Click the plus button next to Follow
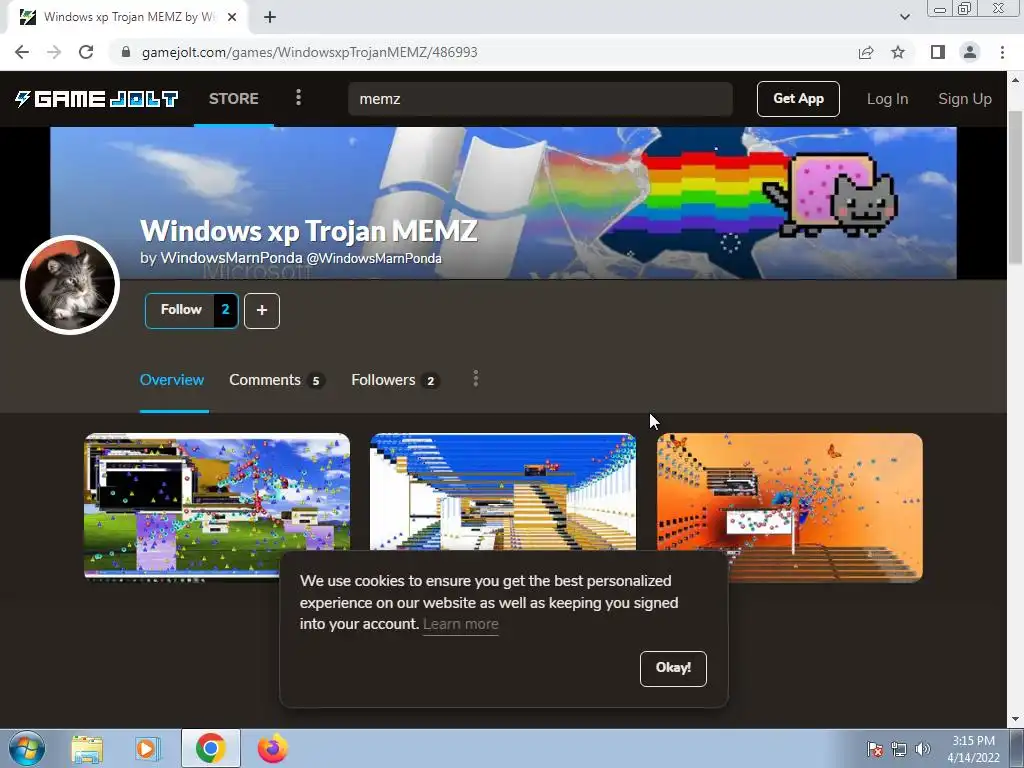Viewport: 1024px width, 768px height. pyautogui.click(x=262, y=311)
